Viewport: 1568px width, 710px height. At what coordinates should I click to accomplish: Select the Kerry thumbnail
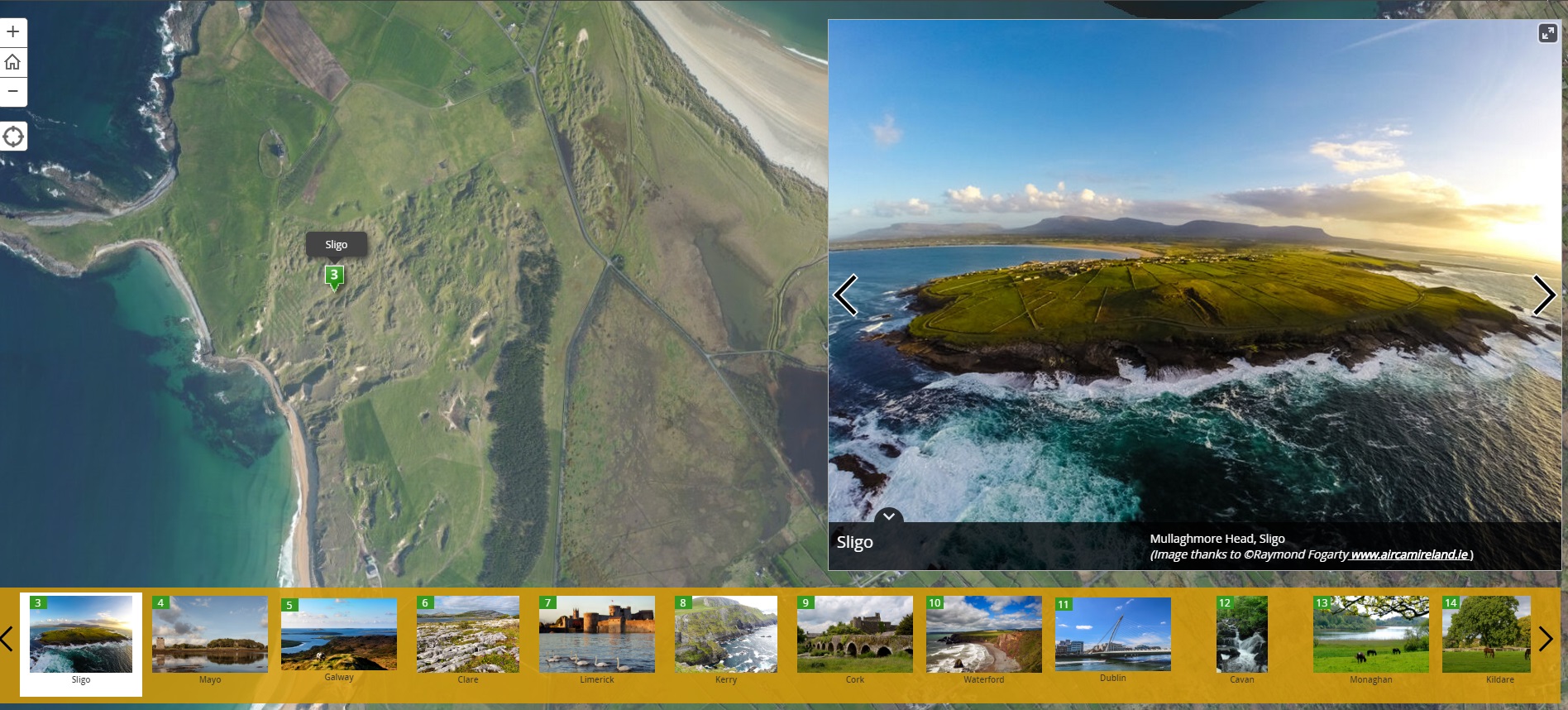(726, 635)
